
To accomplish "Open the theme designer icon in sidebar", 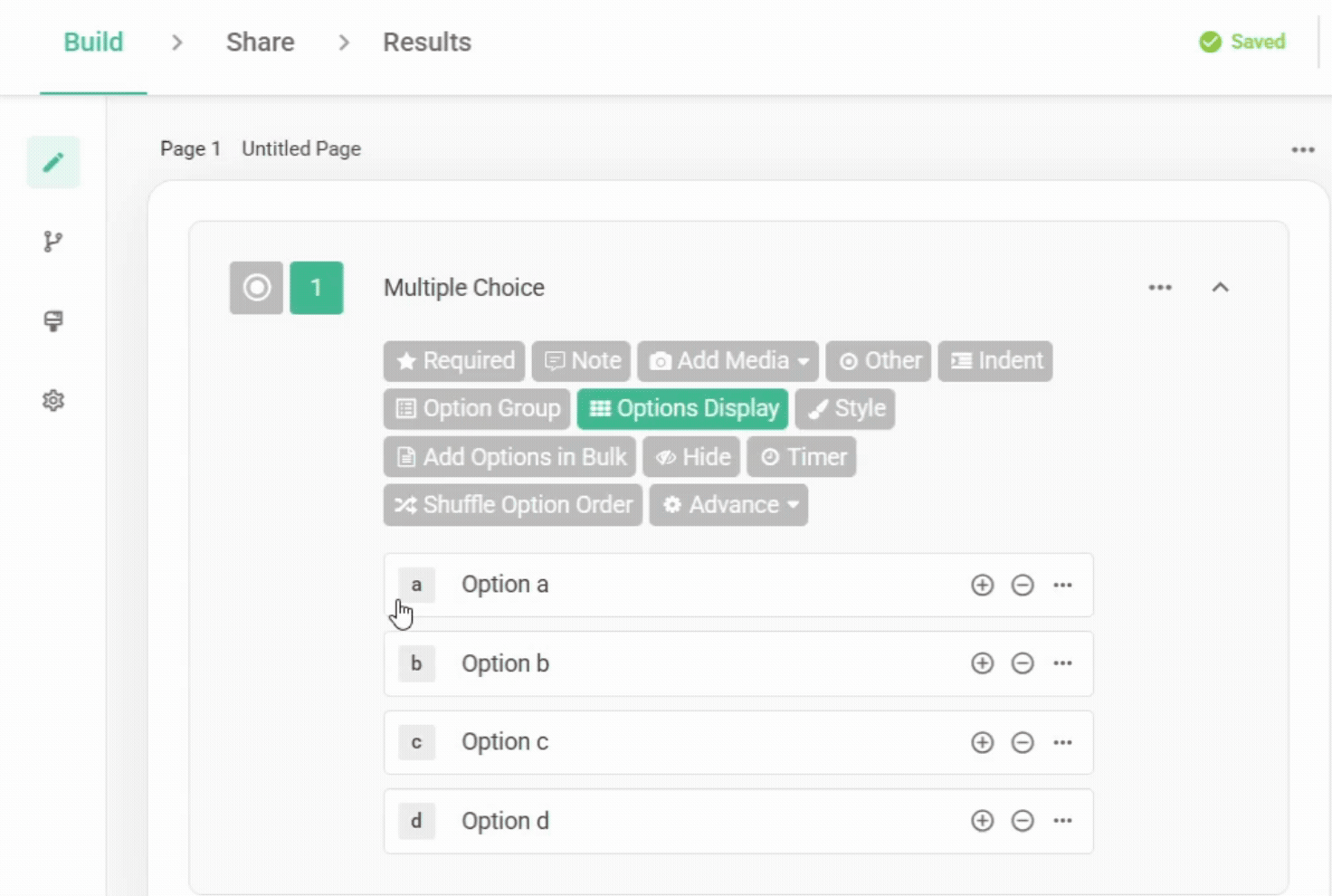I will (x=52, y=321).
